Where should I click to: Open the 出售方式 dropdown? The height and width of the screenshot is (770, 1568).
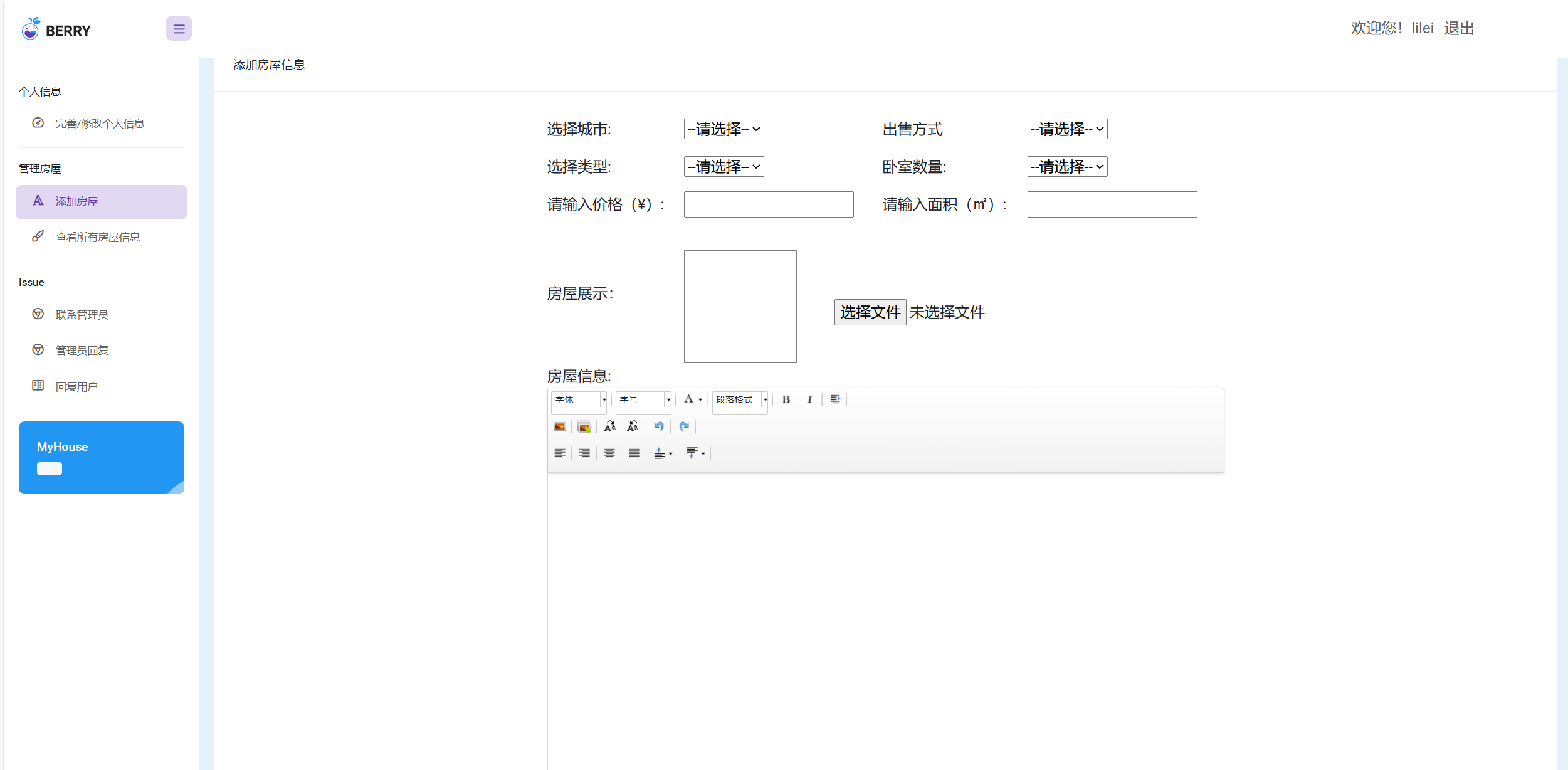click(x=1067, y=129)
